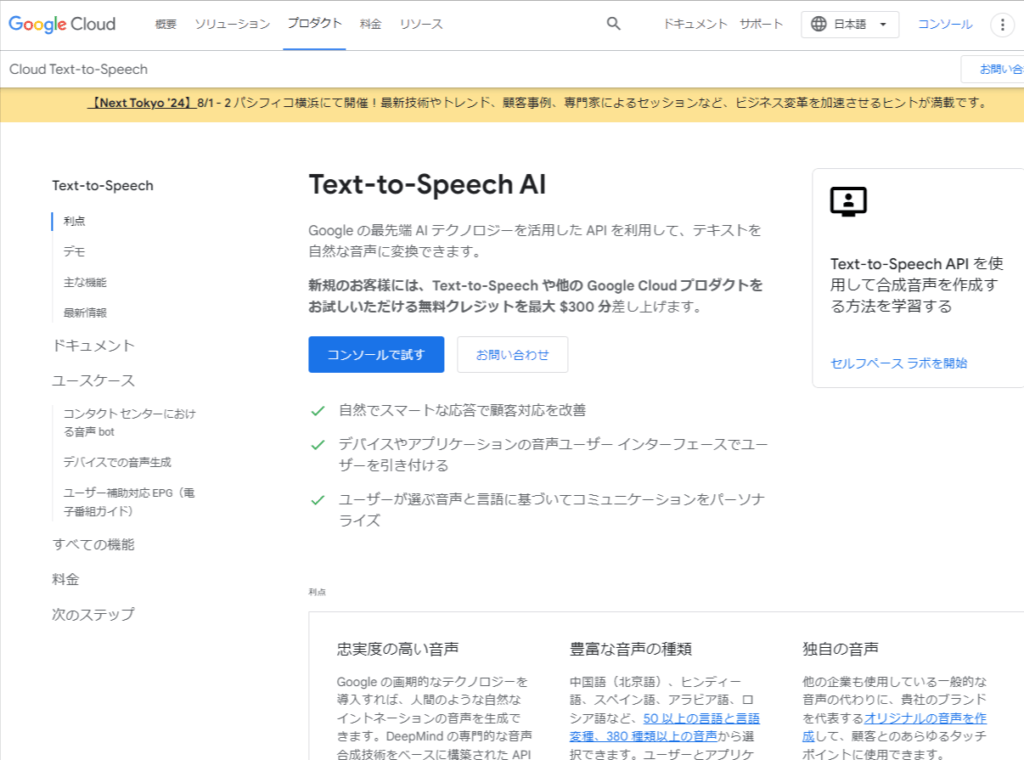Click the コンソールで試す button
Screen dimensions: 1024x760
pos(376,354)
